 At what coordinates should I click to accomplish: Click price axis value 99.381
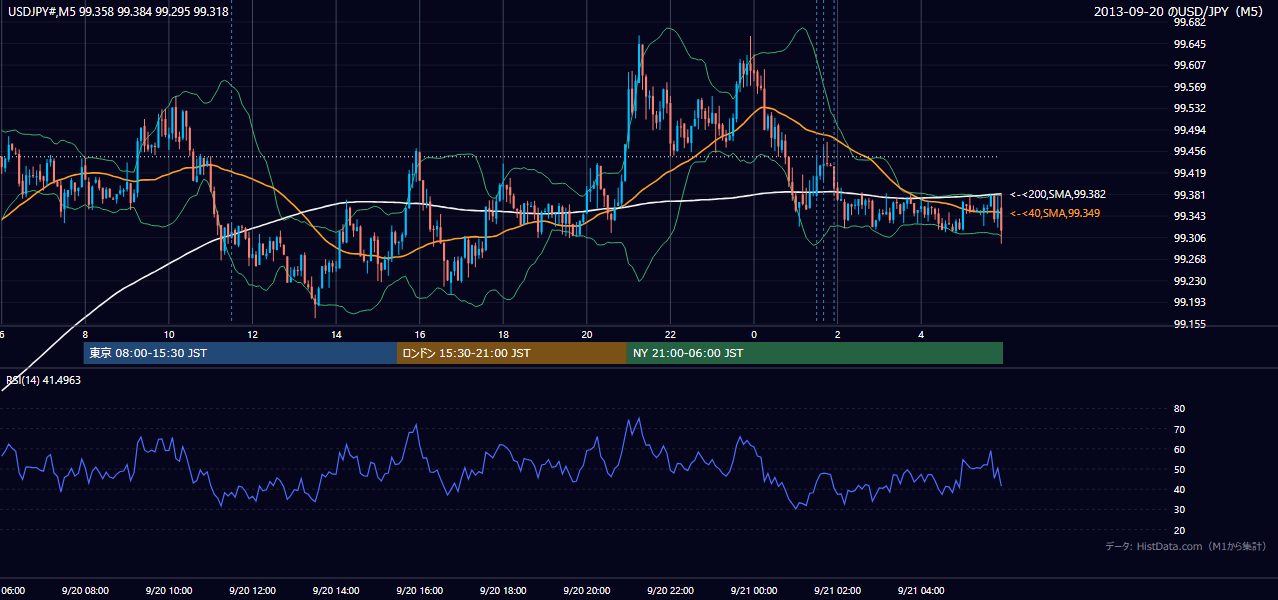coord(1189,195)
